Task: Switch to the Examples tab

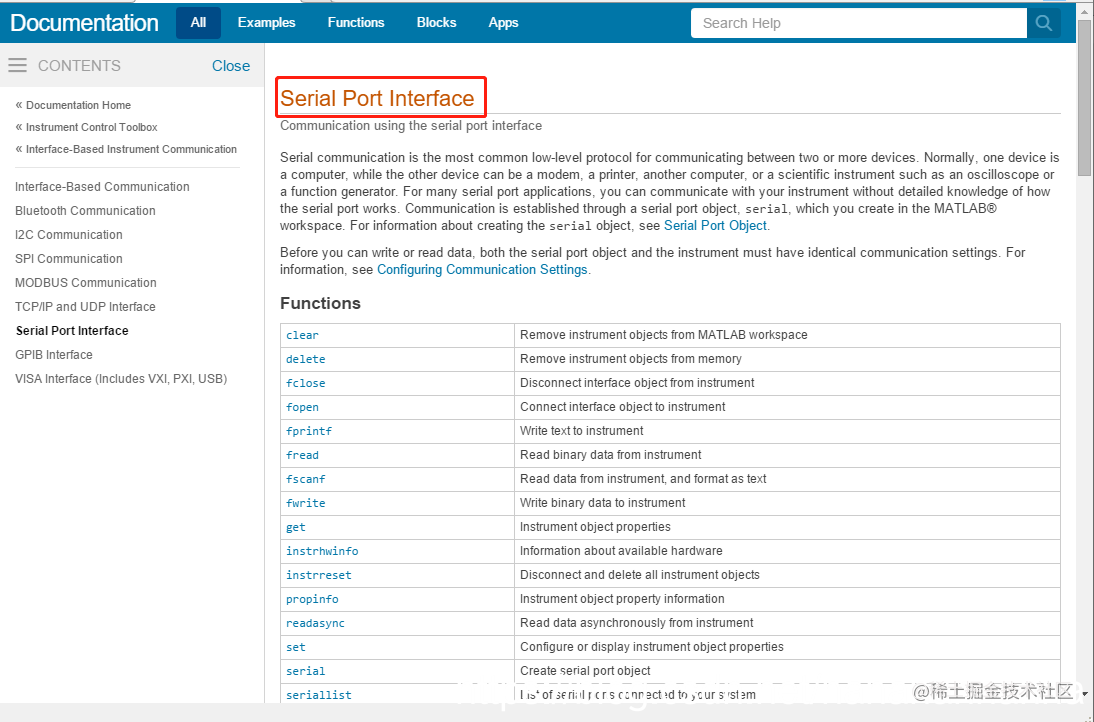Action: [266, 22]
